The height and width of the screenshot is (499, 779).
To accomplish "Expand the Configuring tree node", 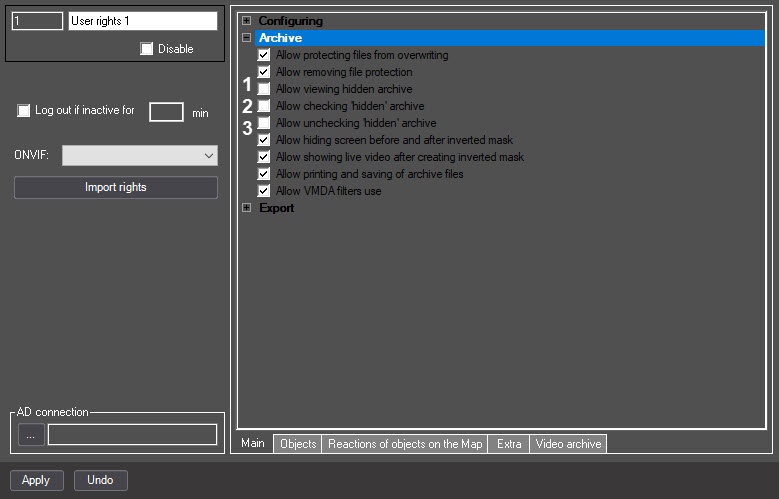I will click(x=246, y=20).
